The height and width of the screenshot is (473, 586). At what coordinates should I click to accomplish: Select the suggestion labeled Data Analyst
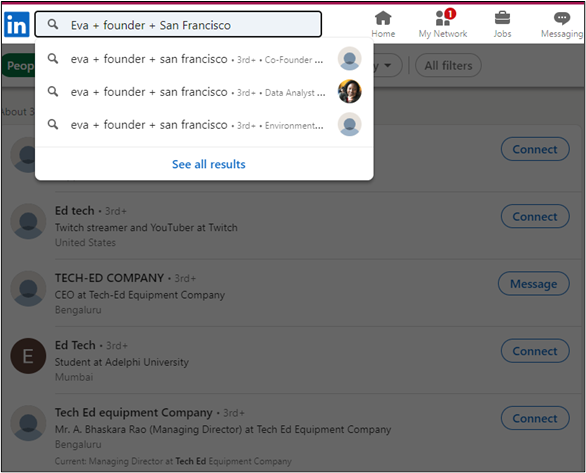[x=204, y=92]
